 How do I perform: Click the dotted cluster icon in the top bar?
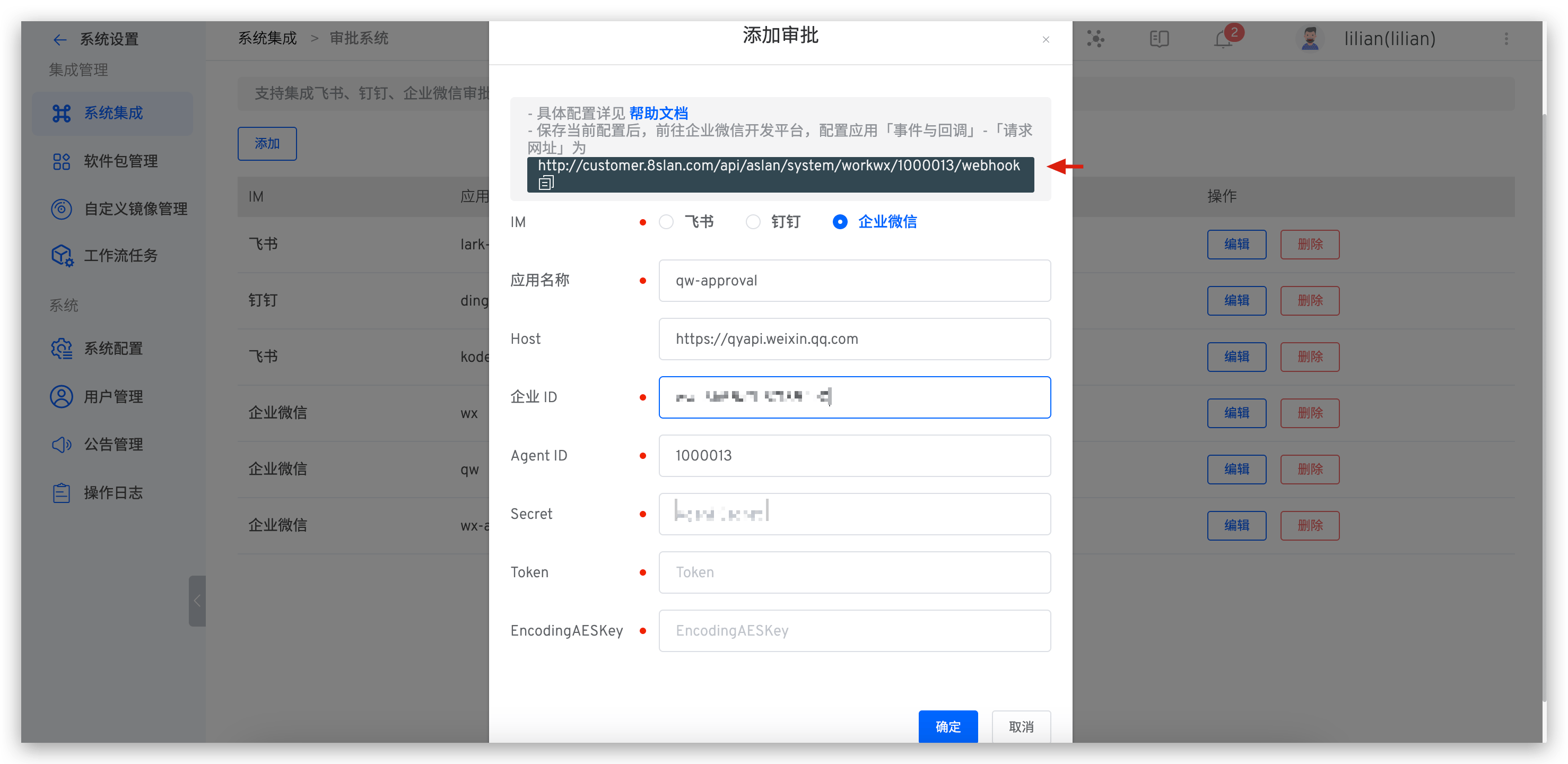1096,39
